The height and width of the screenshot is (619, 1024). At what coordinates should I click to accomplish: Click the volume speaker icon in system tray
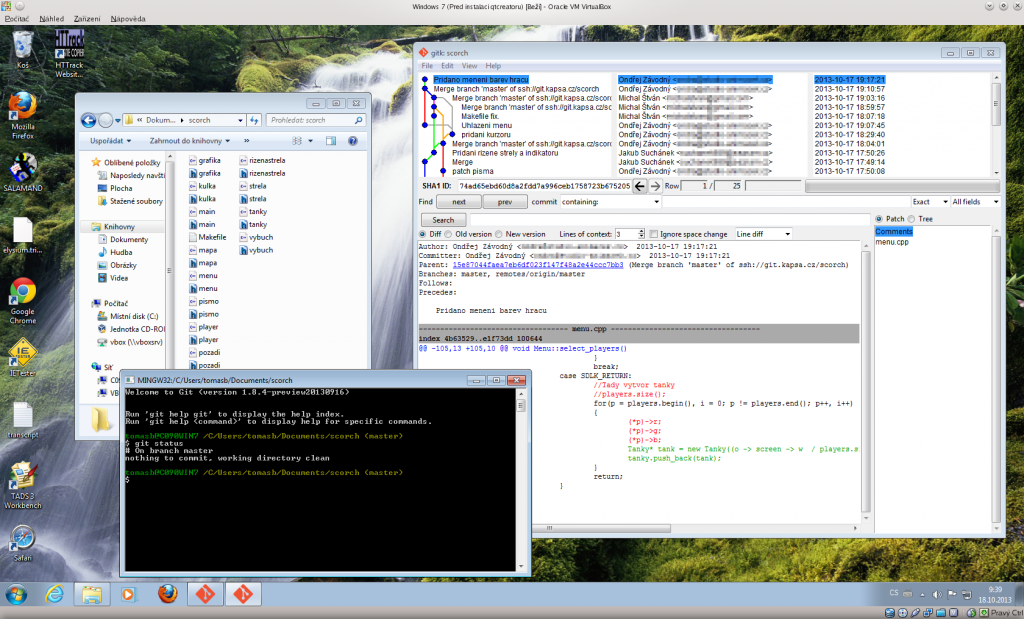[937, 594]
